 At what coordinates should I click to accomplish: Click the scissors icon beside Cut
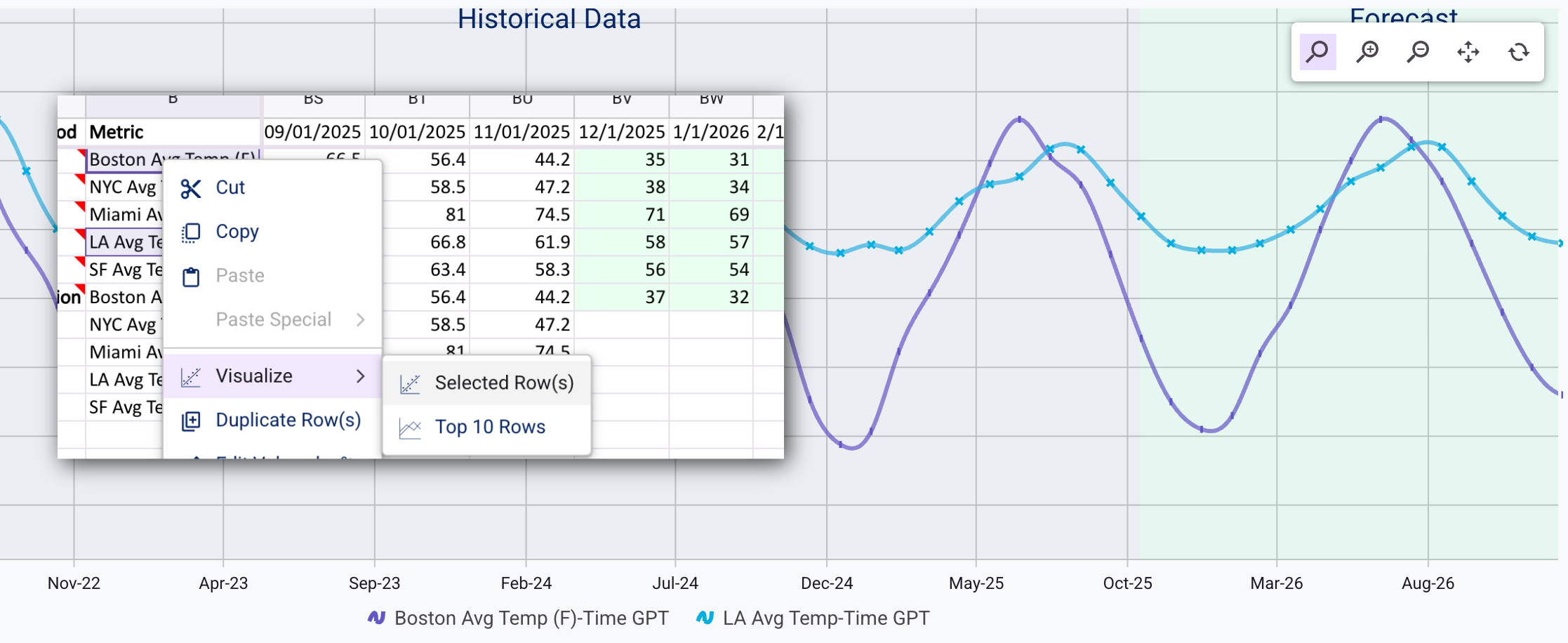click(x=190, y=187)
